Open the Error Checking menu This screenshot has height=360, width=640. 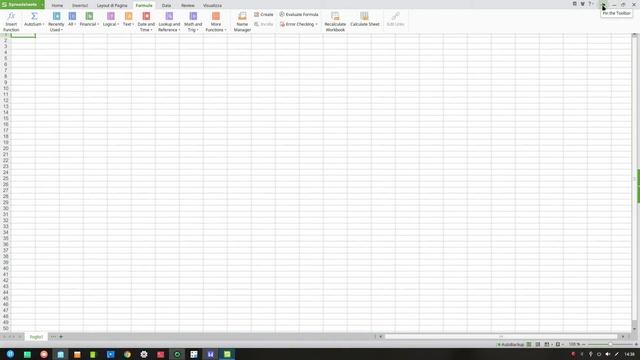tap(299, 24)
